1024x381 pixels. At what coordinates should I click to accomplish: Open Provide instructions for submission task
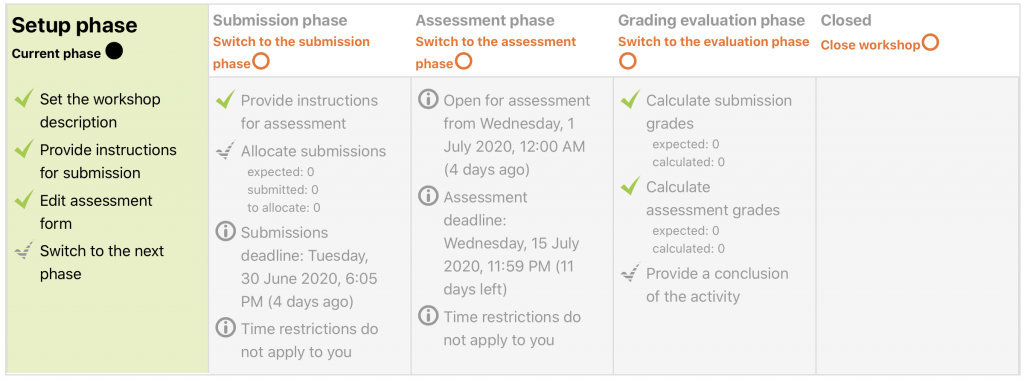[108, 161]
